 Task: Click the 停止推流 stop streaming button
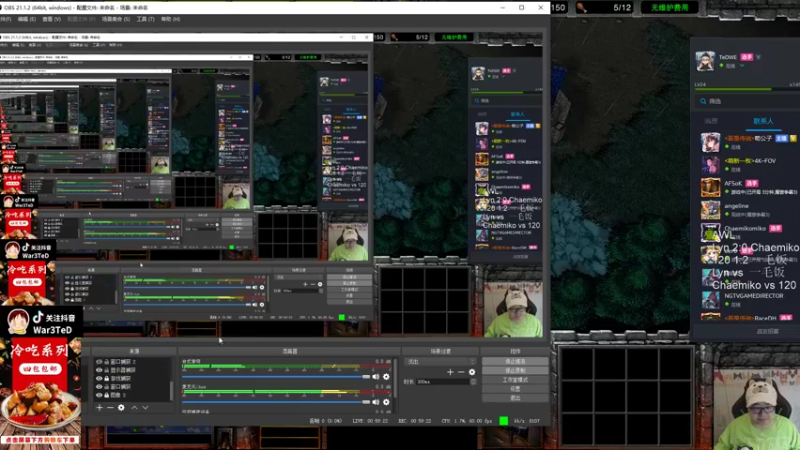[x=515, y=361]
